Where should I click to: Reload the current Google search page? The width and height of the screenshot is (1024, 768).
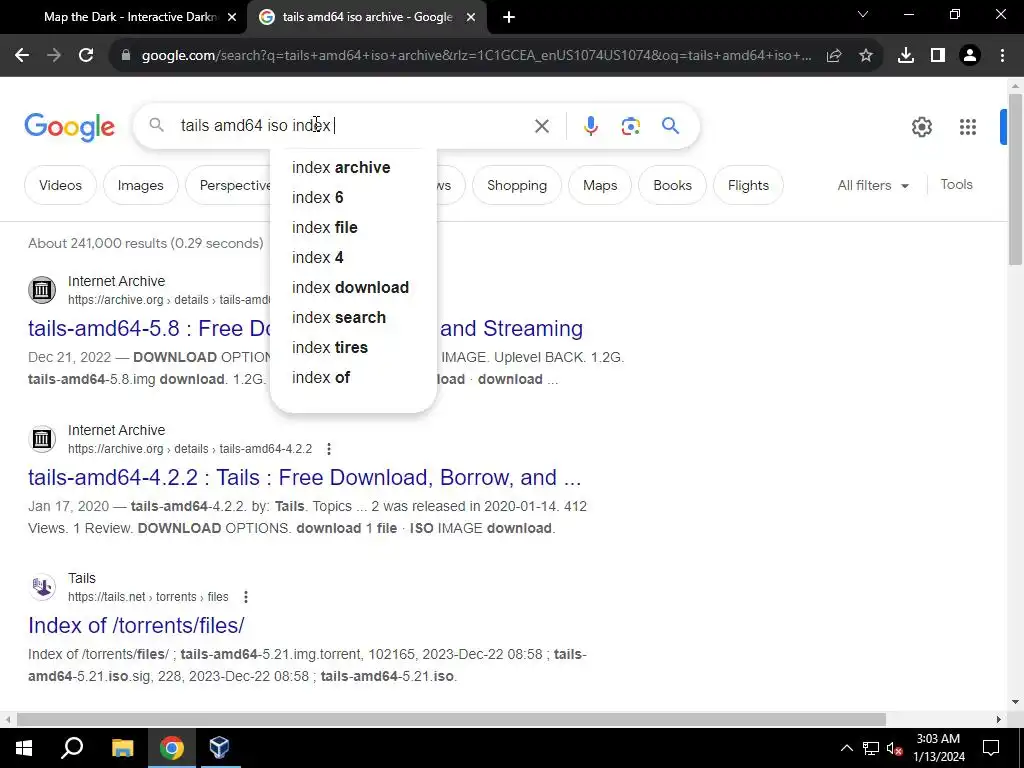pyautogui.click(x=86, y=56)
